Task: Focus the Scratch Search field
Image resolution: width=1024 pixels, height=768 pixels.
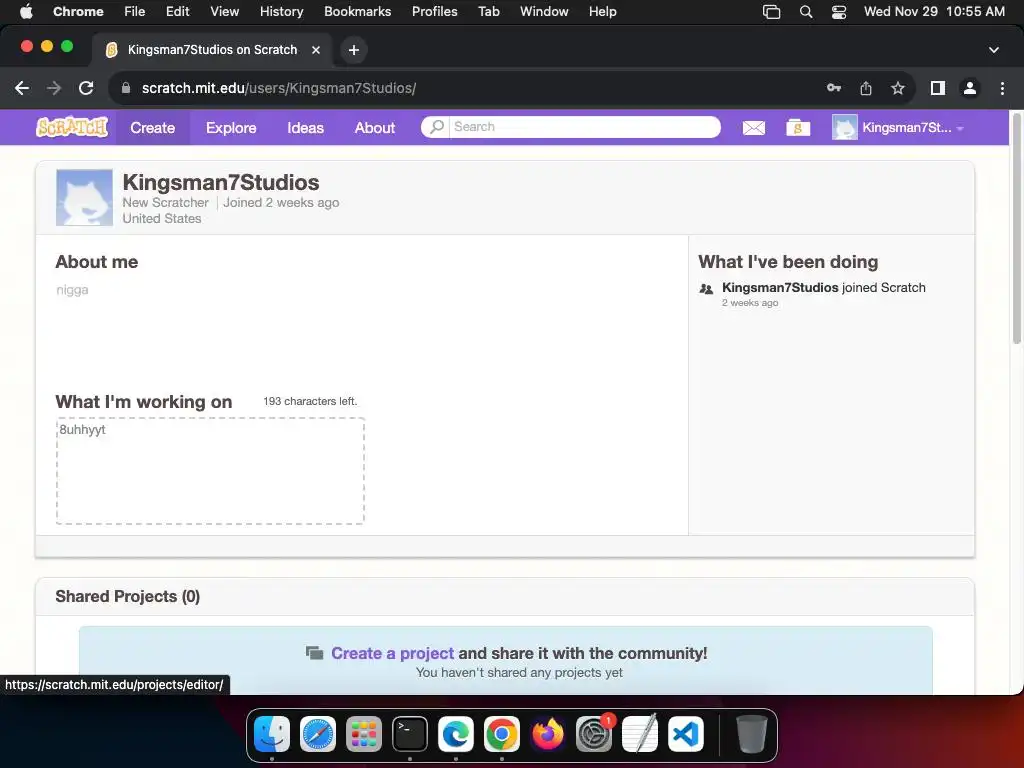Action: pos(584,127)
